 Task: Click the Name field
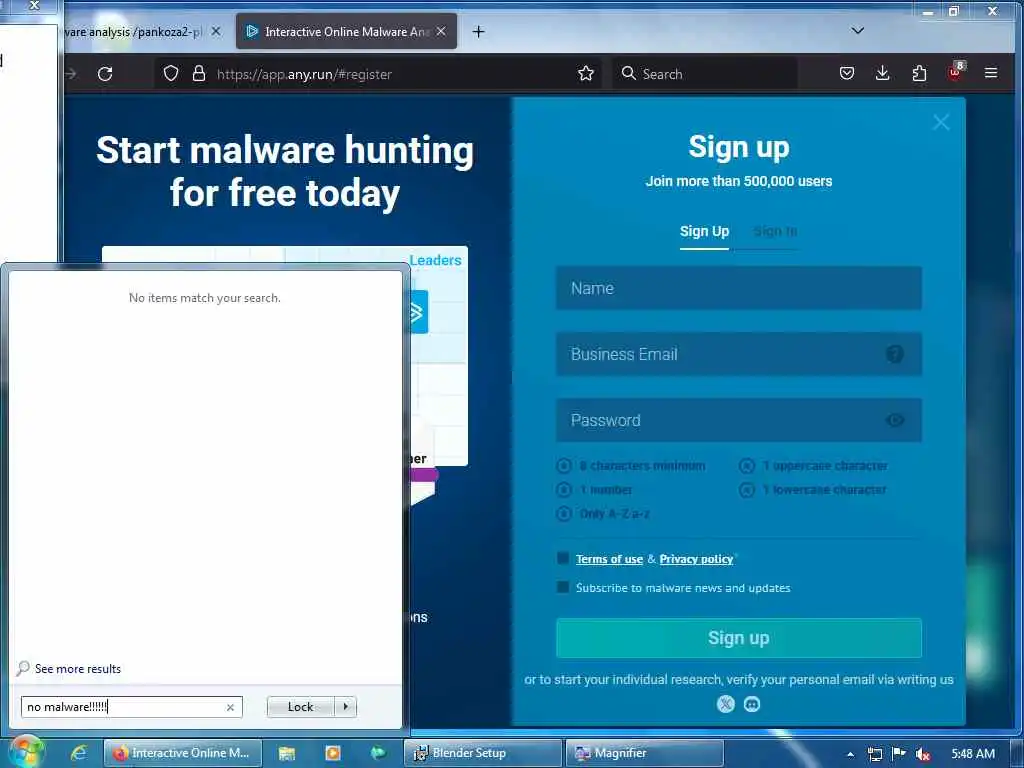[739, 288]
